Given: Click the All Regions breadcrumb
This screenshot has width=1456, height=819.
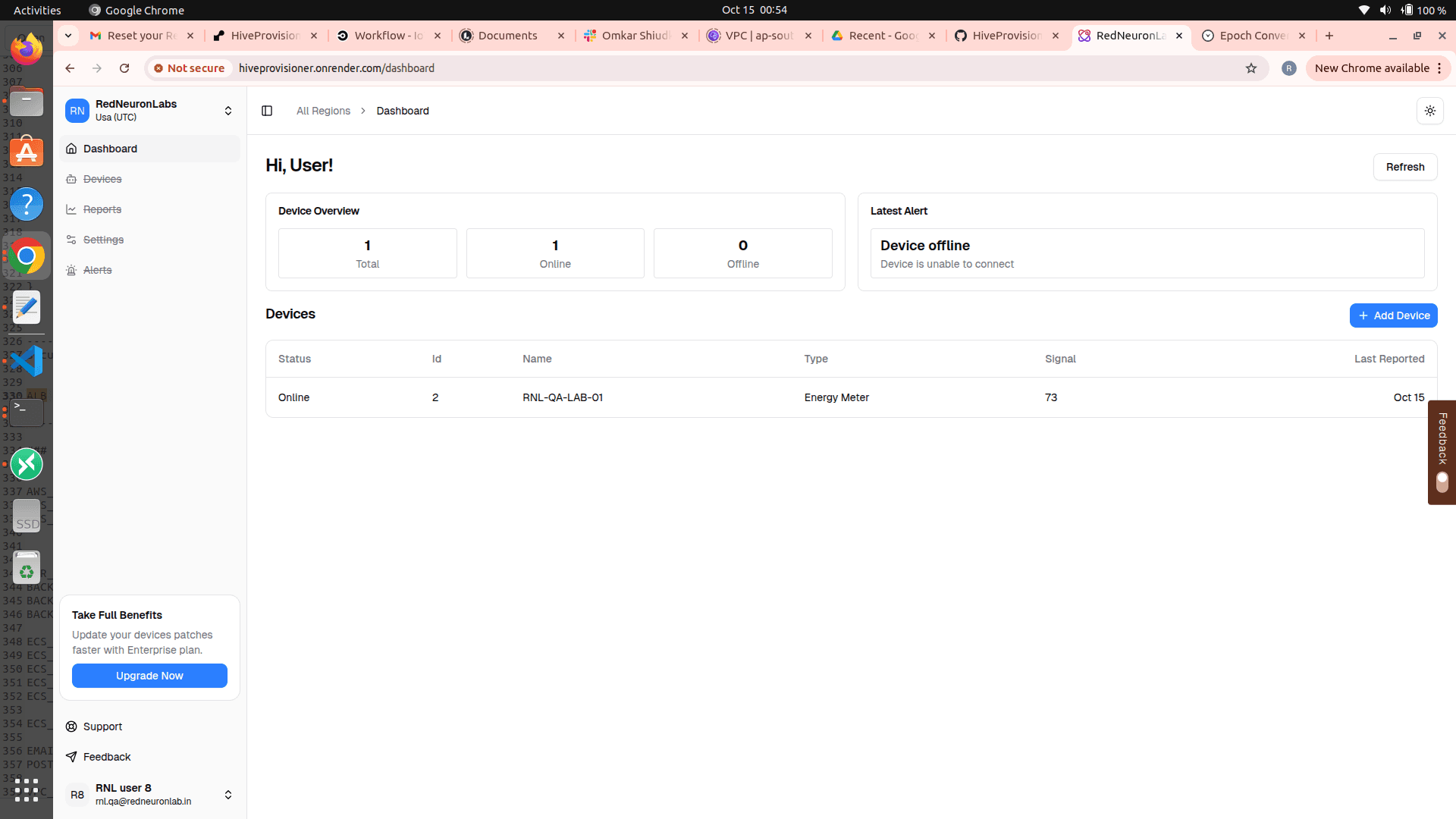Looking at the screenshot, I should point(323,111).
